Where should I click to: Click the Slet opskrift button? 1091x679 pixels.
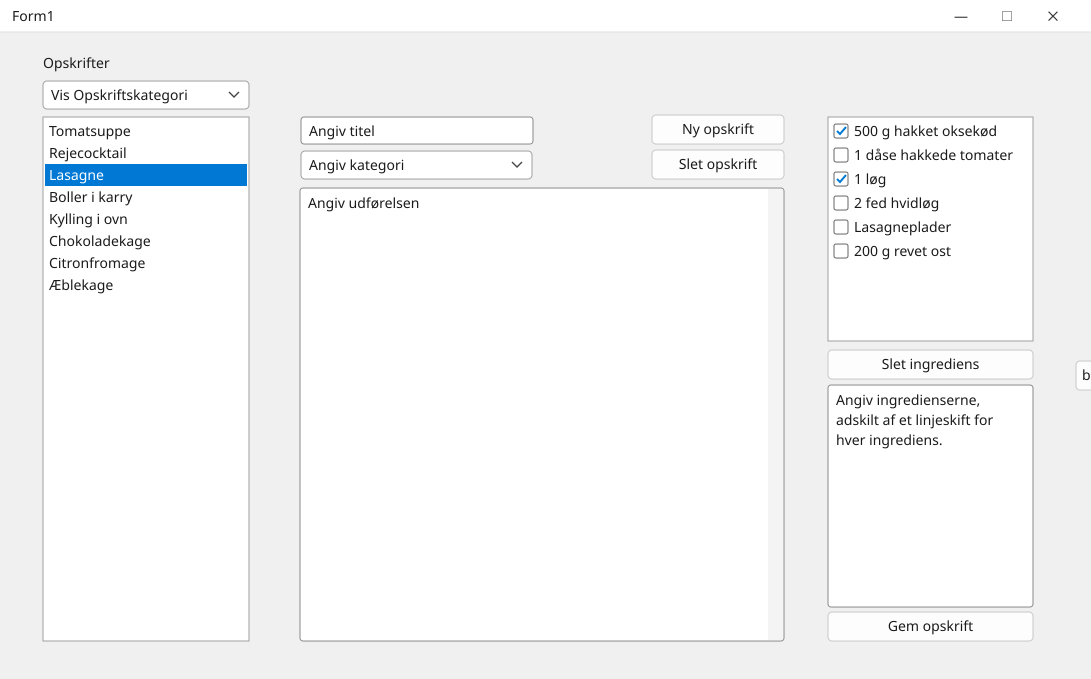[x=717, y=164]
